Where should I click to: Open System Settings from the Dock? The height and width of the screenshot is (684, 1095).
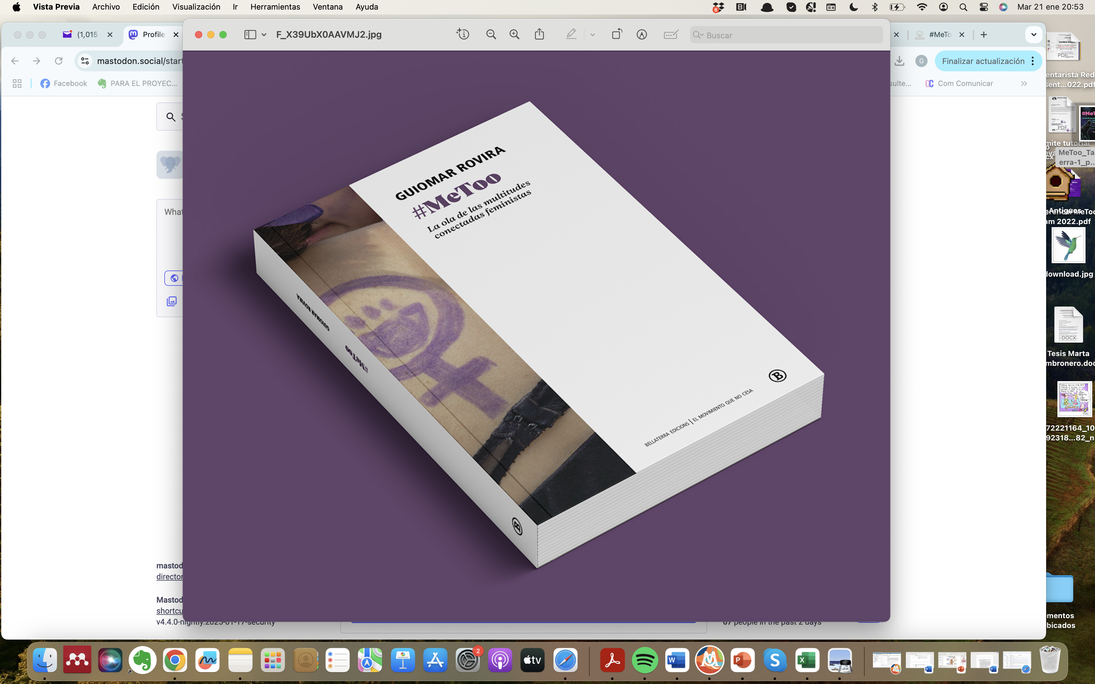point(467,660)
